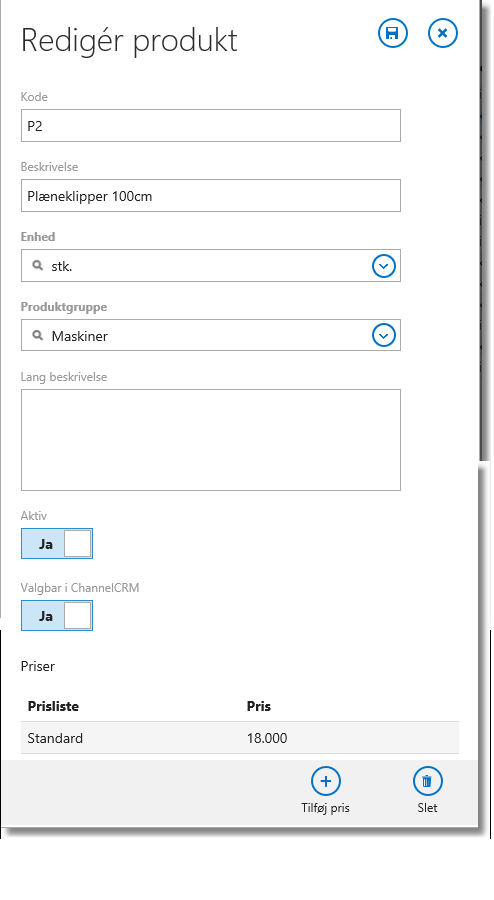Screen dimensions: 494x900
Task: Click the trash can Slet icon
Action: pyautogui.click(x=427, y=781)
